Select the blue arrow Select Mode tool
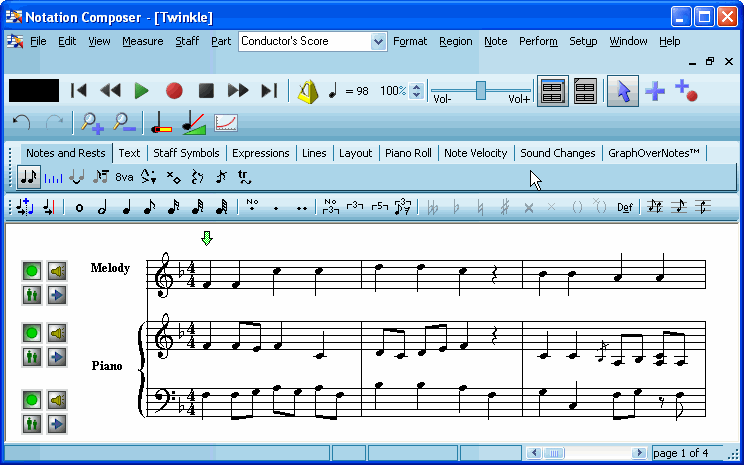Image resolution: width=744 pixels, height=465 pixels. point(622,91)
